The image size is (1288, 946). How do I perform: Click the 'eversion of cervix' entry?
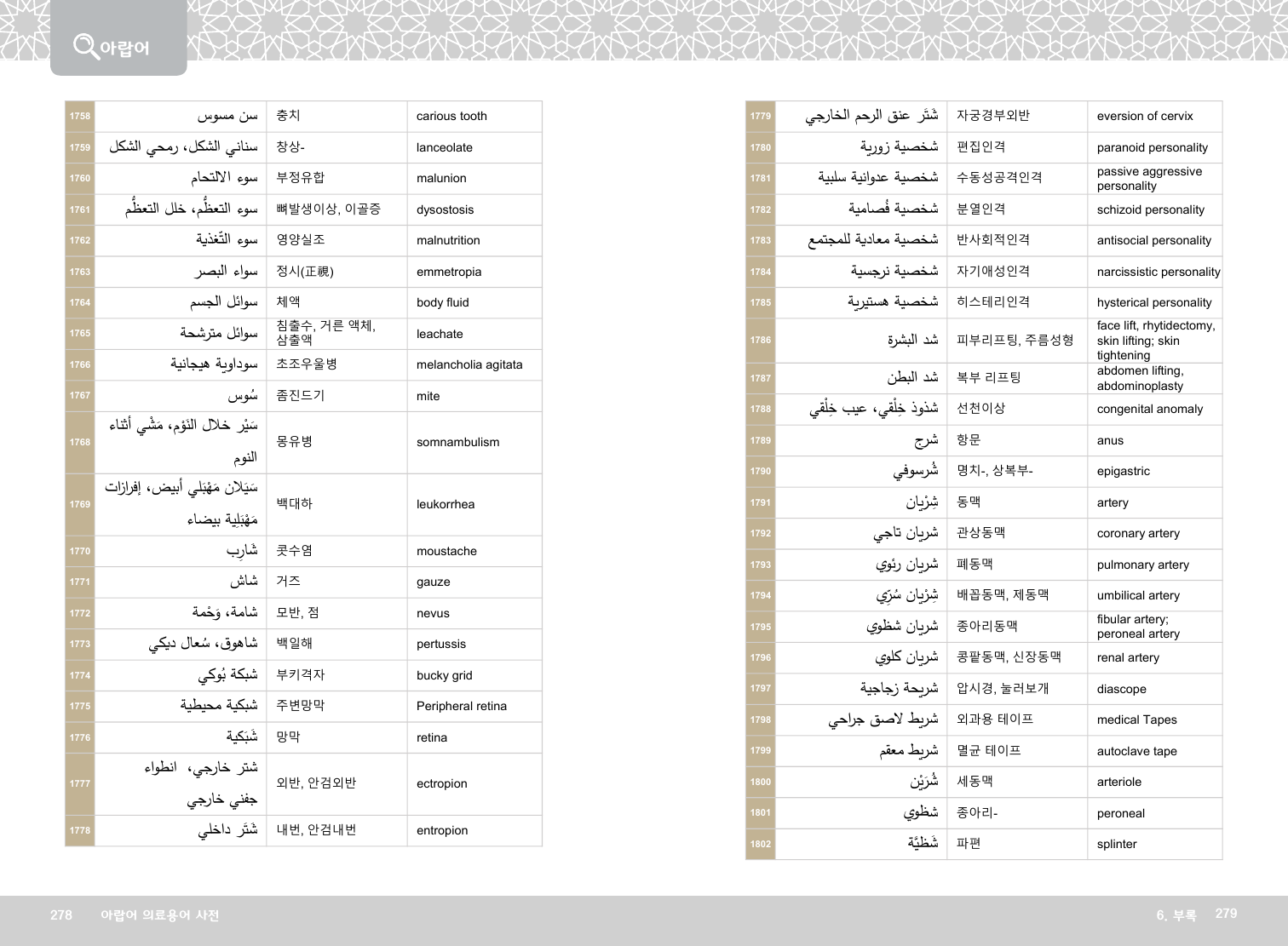(x=1145, y=117)
